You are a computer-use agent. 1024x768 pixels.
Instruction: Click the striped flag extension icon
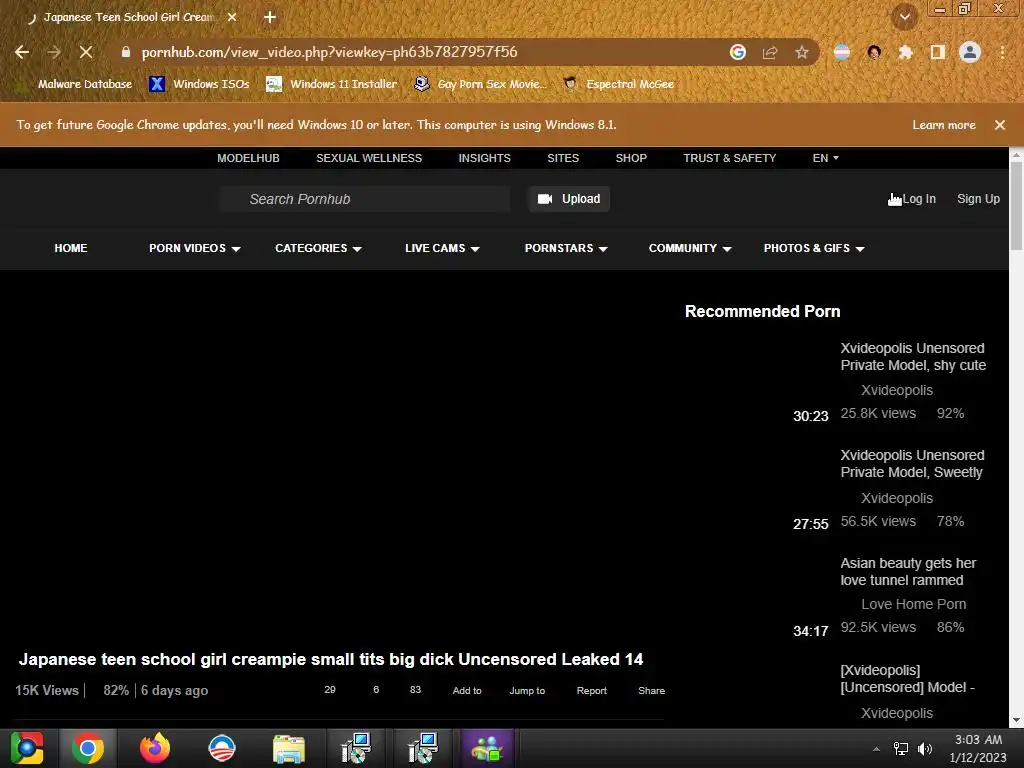click(x=842, y=52)
